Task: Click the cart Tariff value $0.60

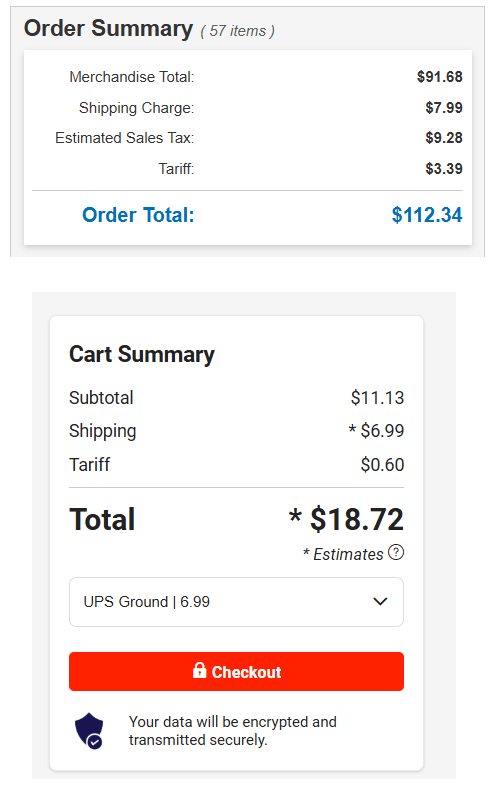Action: click(x=382, y=464)
